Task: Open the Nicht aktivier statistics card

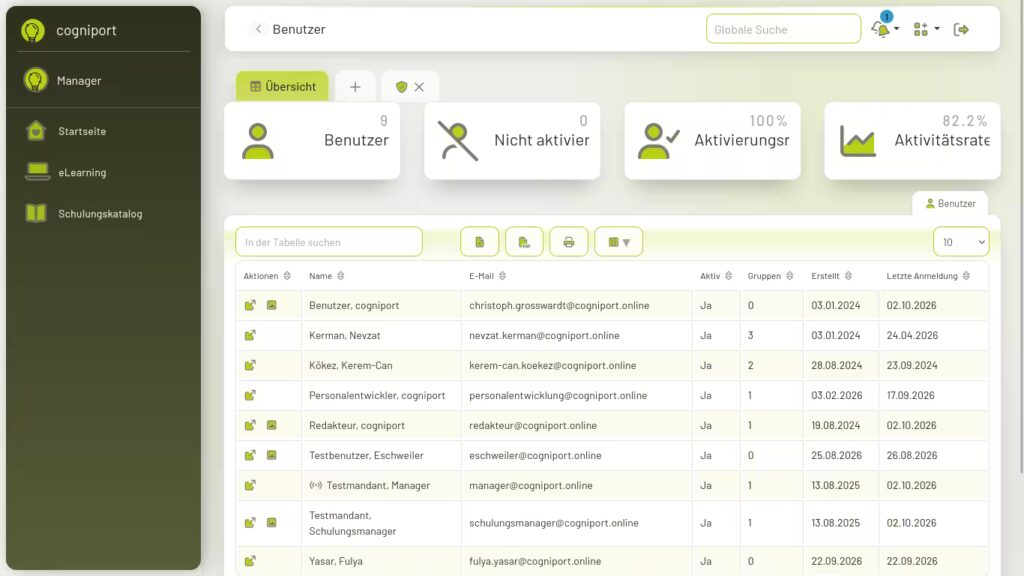Action: (x=512, y=140)
